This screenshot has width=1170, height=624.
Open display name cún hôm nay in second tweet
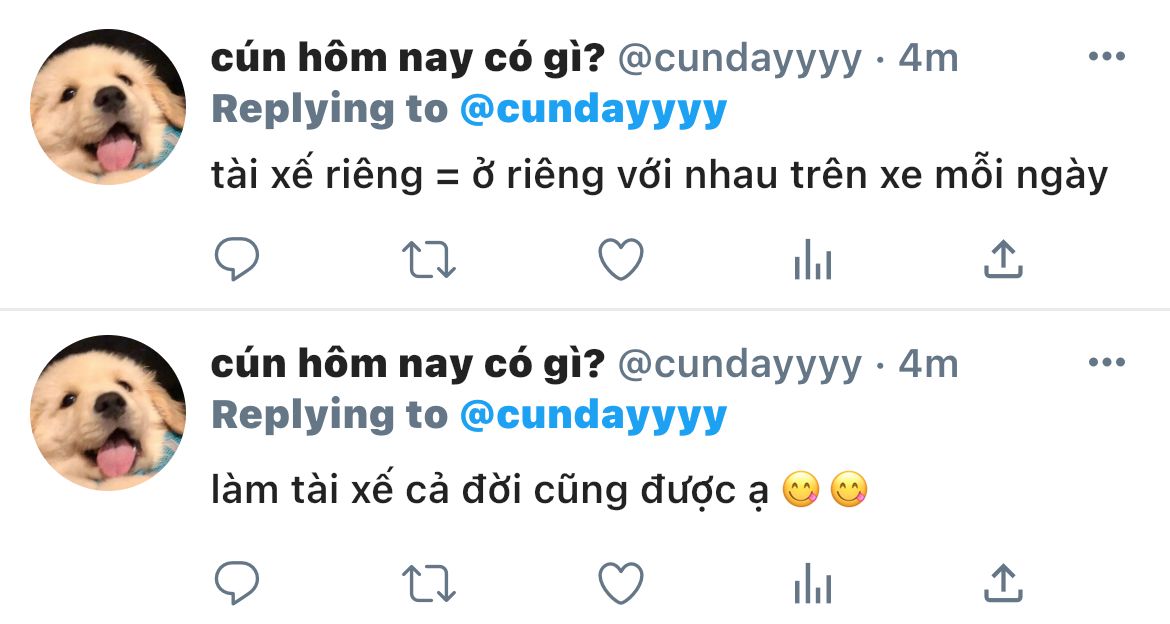(407, 364)
